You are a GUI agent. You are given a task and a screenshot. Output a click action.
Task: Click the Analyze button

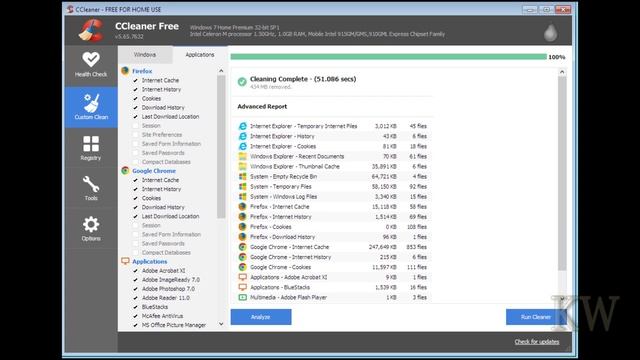[x=261, y=317]
